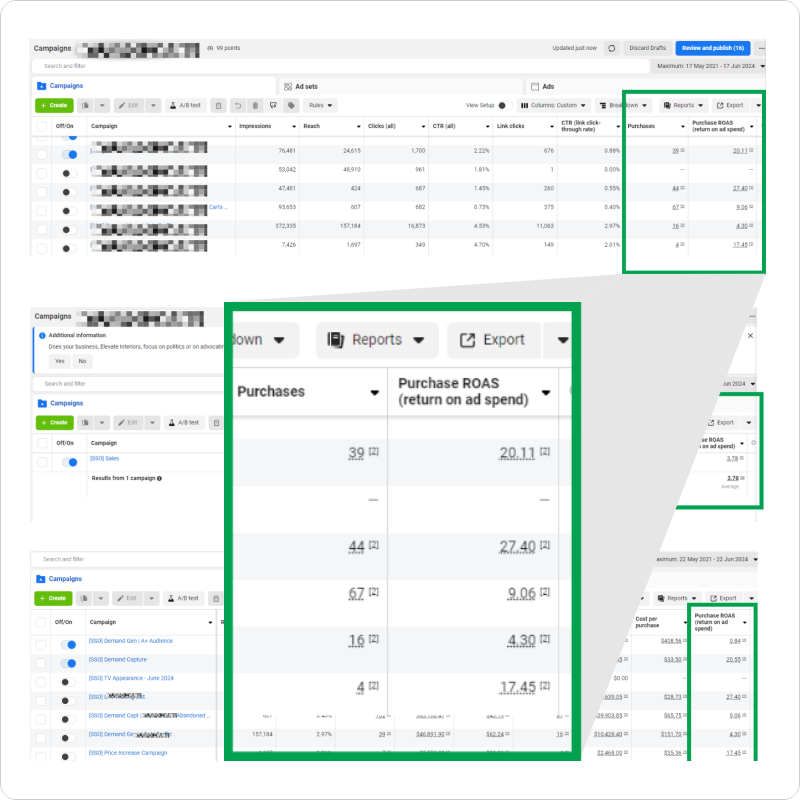Viewport: 800px width, 800px height.
Task: Toggle the View Setup switch
Action: pos(504,105)
